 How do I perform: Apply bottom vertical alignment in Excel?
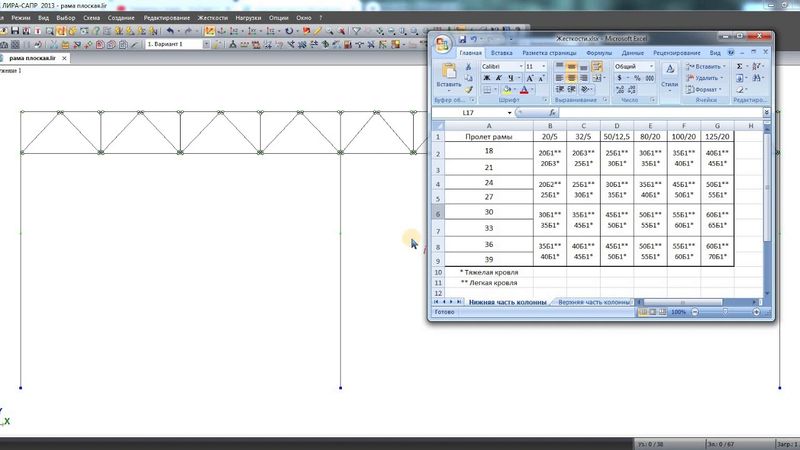(x=584, y=66)
